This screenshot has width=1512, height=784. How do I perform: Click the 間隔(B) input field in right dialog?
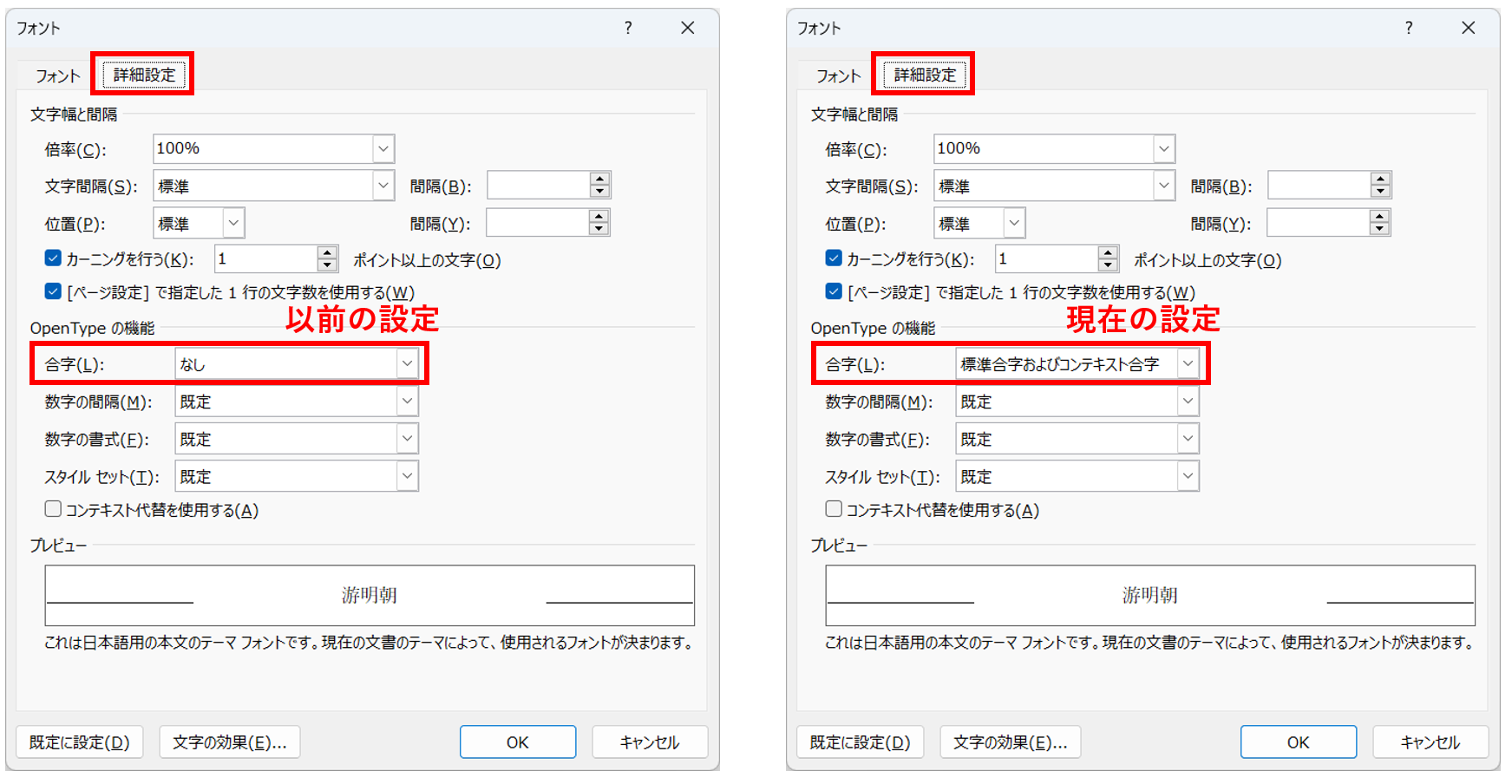click(1319, 186)
